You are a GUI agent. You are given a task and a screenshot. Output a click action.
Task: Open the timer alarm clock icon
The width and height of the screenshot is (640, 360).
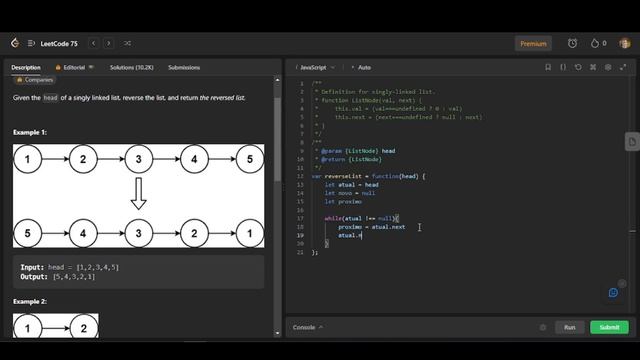[572, 43]
